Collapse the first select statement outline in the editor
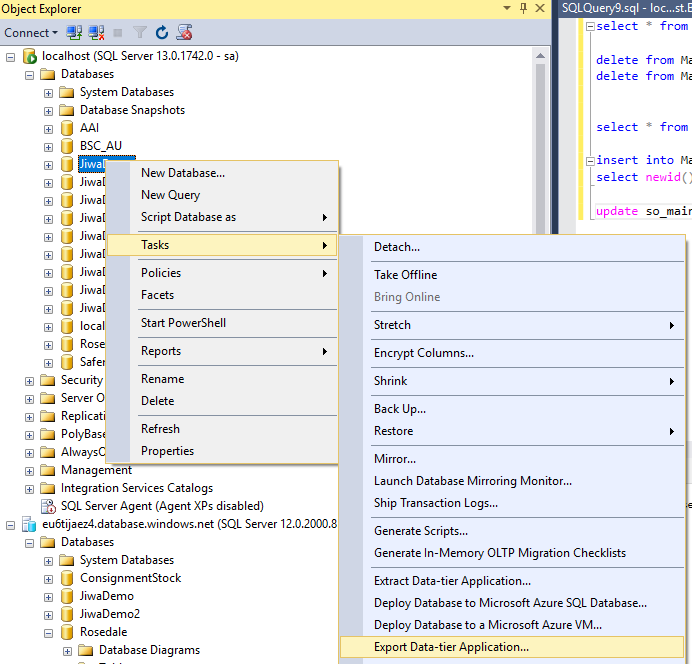 [x=590, y=26]
